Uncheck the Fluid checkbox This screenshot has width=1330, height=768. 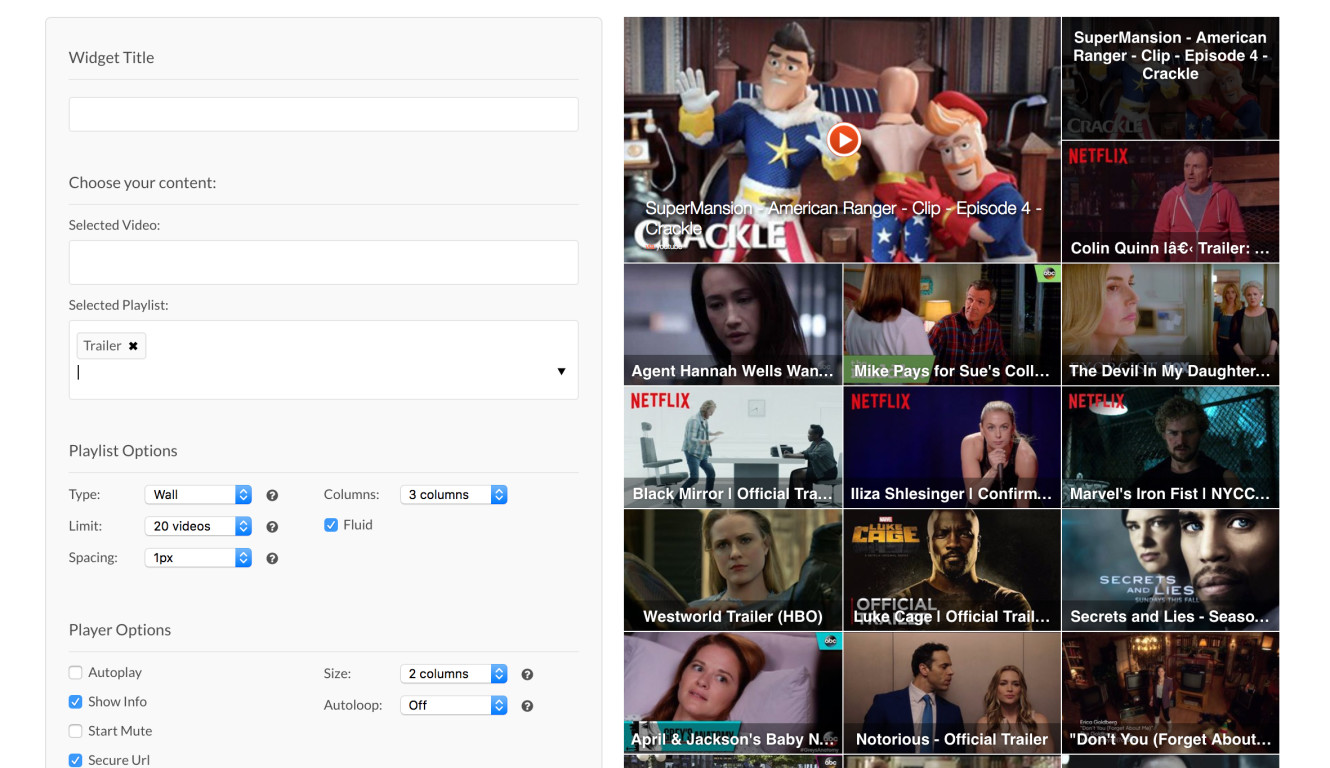[x=331, y=525]
